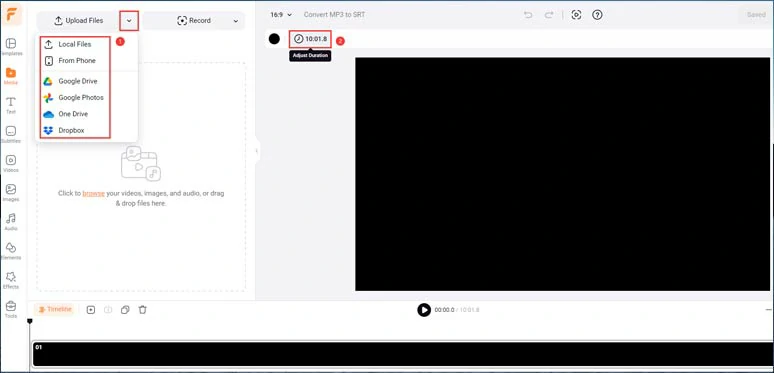
Task: Edit the project title Convert MP3 to SRT
Action: click(335, 15)
